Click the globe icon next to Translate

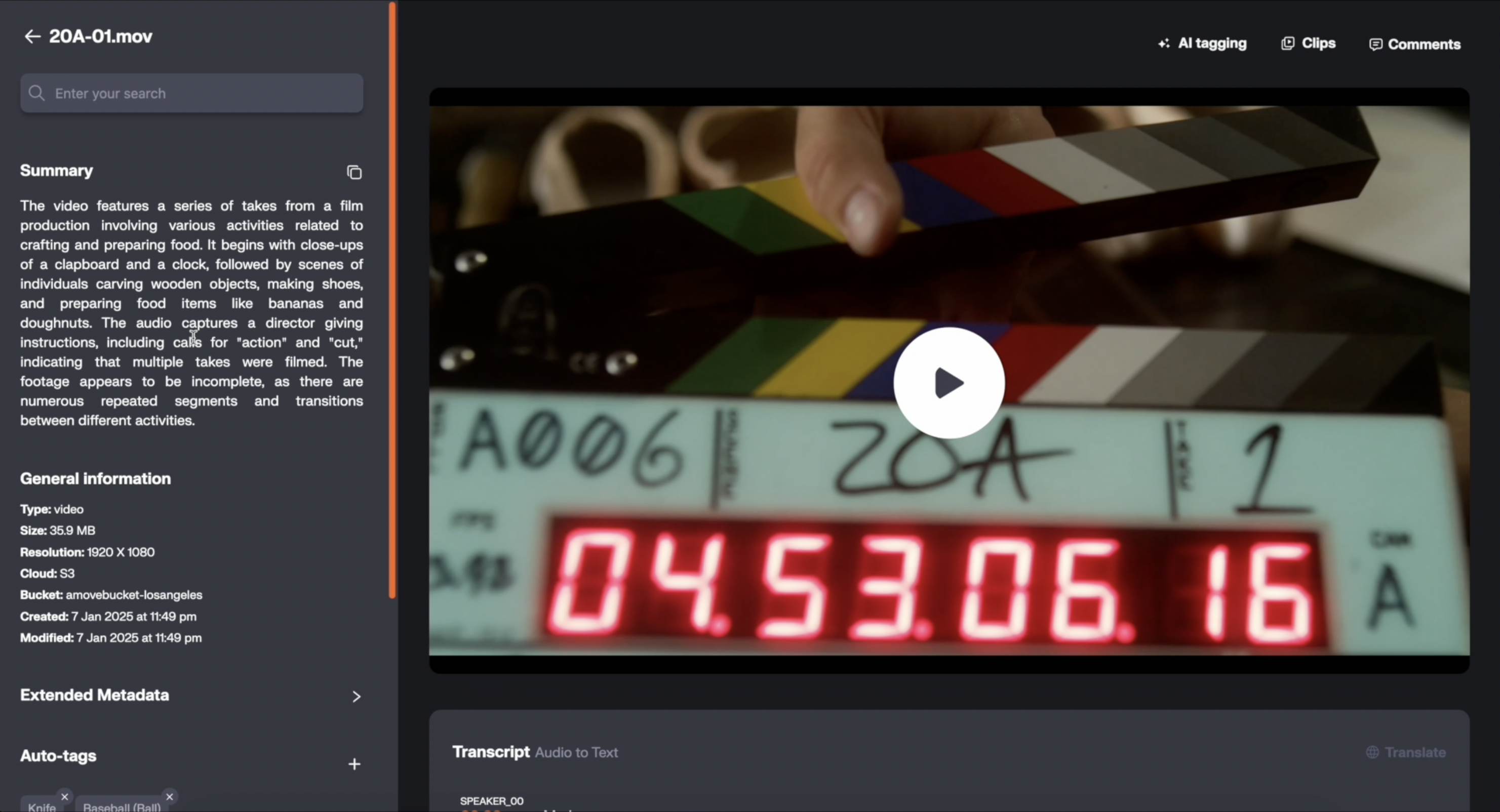click(x=1372, y=752)
